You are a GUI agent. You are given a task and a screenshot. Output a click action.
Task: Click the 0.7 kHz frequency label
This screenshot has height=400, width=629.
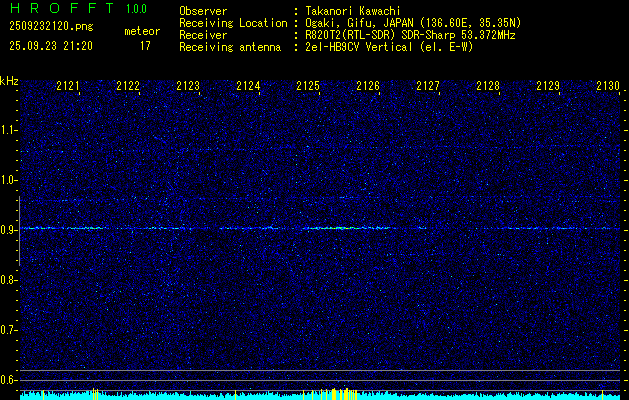coord(8,330)
